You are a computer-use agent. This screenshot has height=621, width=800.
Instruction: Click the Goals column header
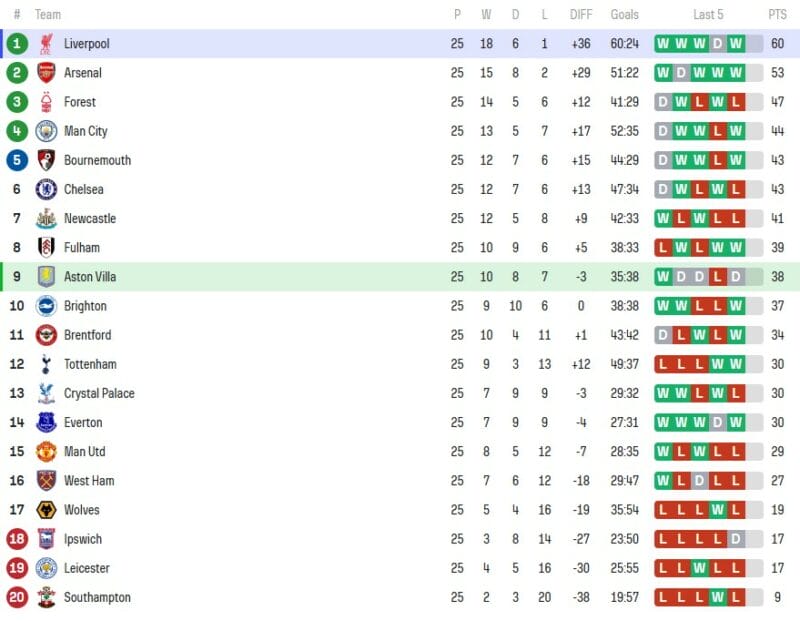pyautogui.click(x=625, y=15)
